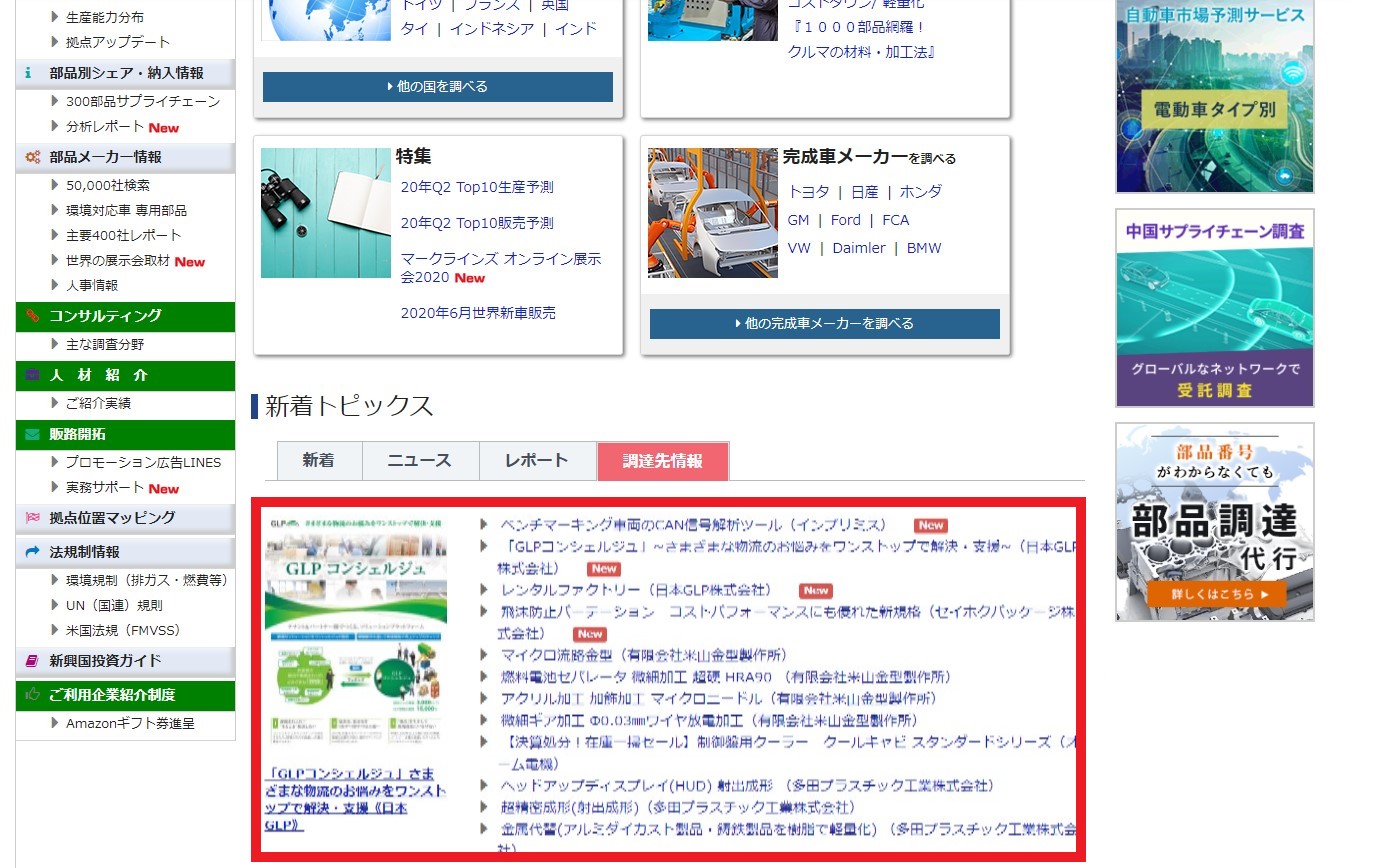Open 環境対応車 専用部品 sidebar item
The height and width of the screenshot is (868, 1389).
click(x=126, y=210)
